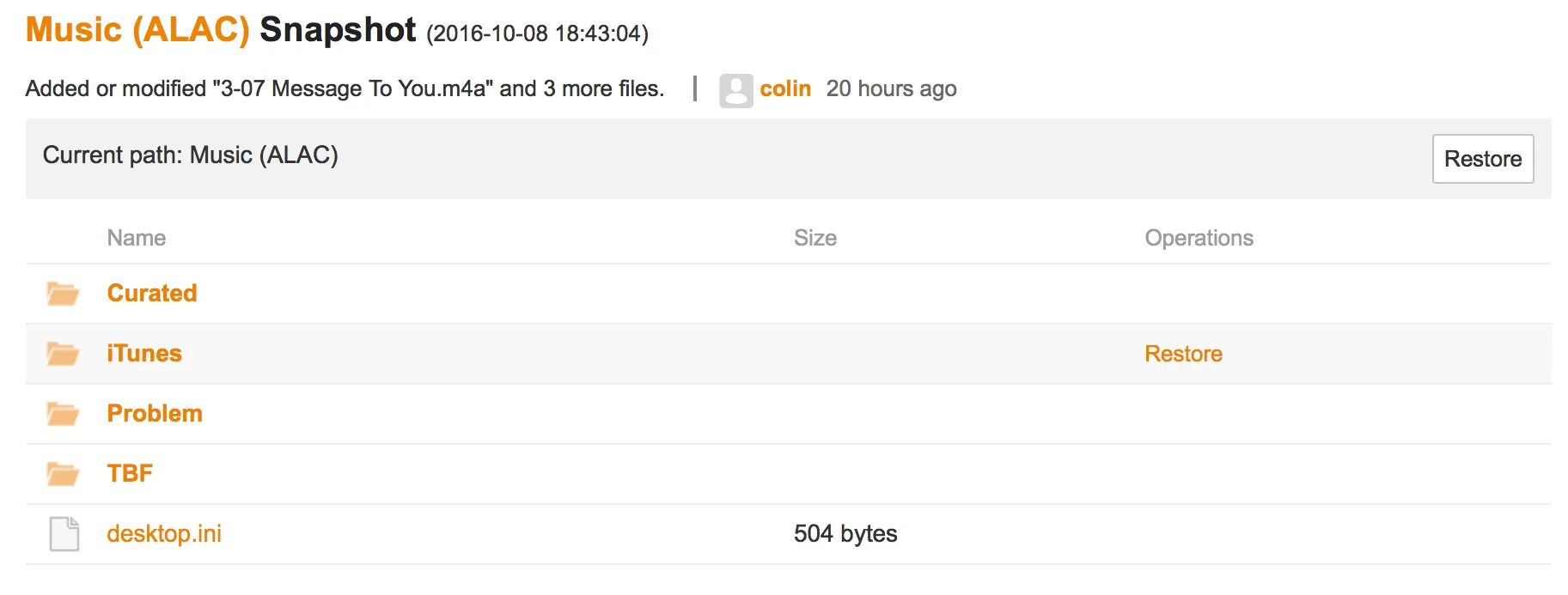This screenshot has height=595, width=1568.
Task: Click the desktop.ini file icon
Action: 64,534
